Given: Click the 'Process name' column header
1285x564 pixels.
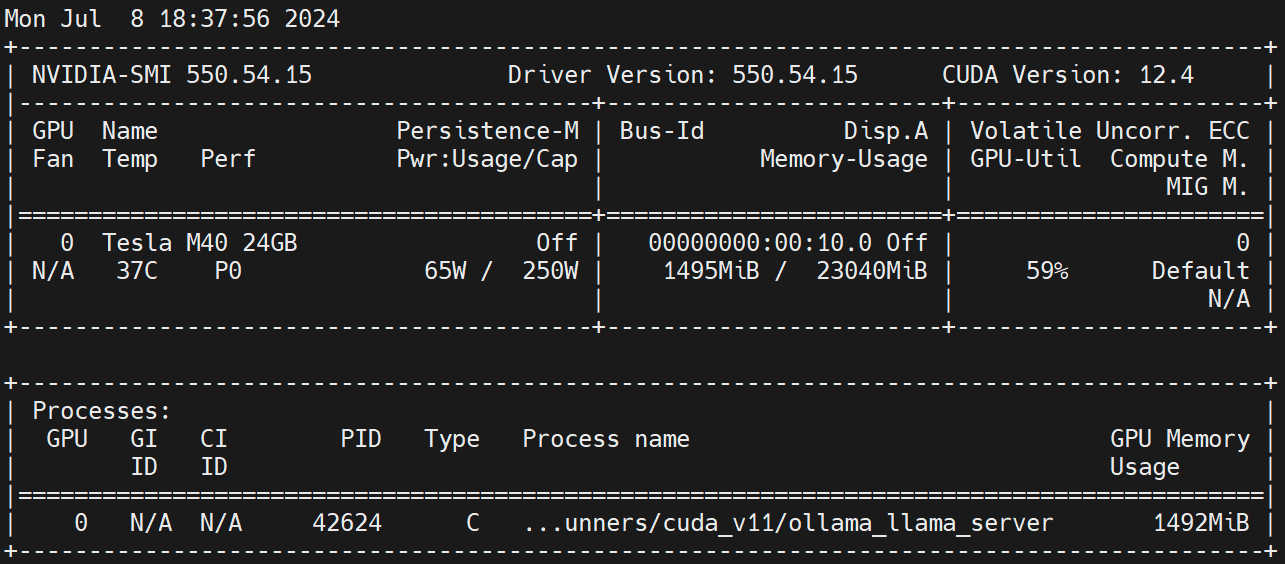Looking at the screenshot, I should click(606, 439).
